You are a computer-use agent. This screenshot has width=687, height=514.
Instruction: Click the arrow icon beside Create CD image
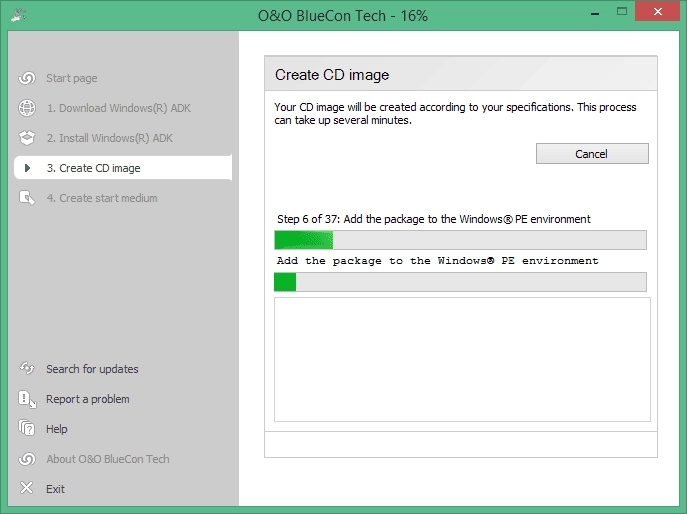[27, 168]
